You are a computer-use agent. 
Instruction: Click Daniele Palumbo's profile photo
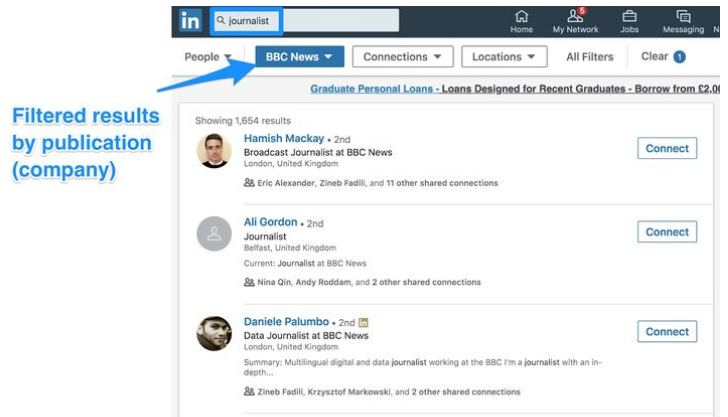pos(214,333)
